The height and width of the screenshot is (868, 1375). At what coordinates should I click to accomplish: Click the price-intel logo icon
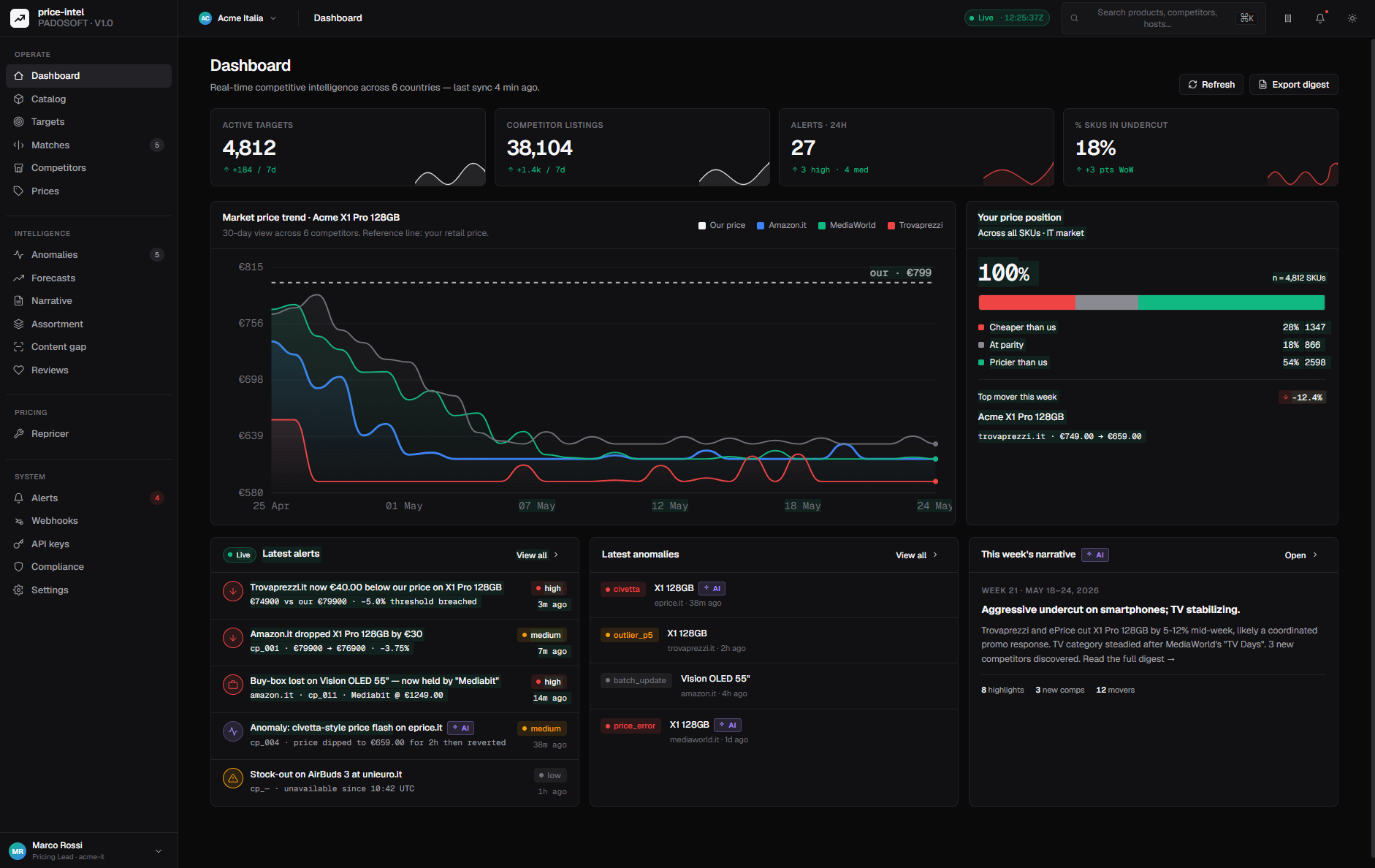(20, 18)
